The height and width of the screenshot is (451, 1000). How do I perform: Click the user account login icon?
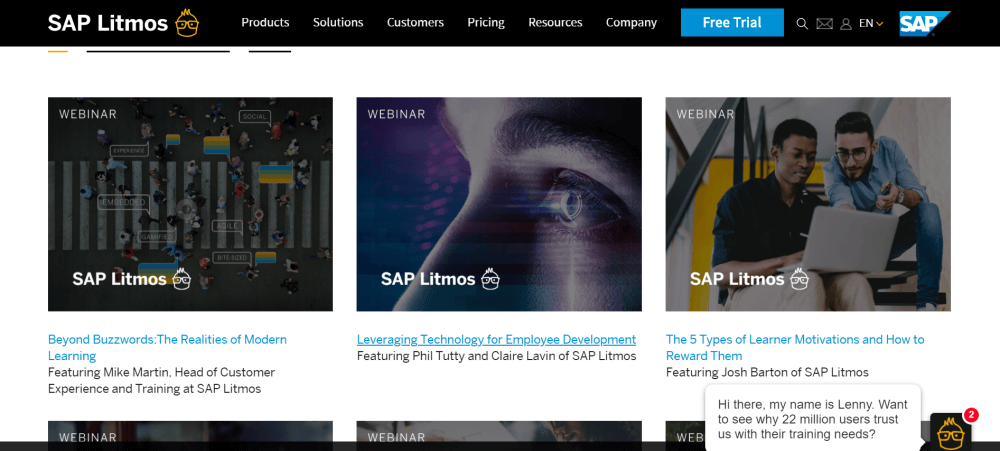[x=846, y=23]
